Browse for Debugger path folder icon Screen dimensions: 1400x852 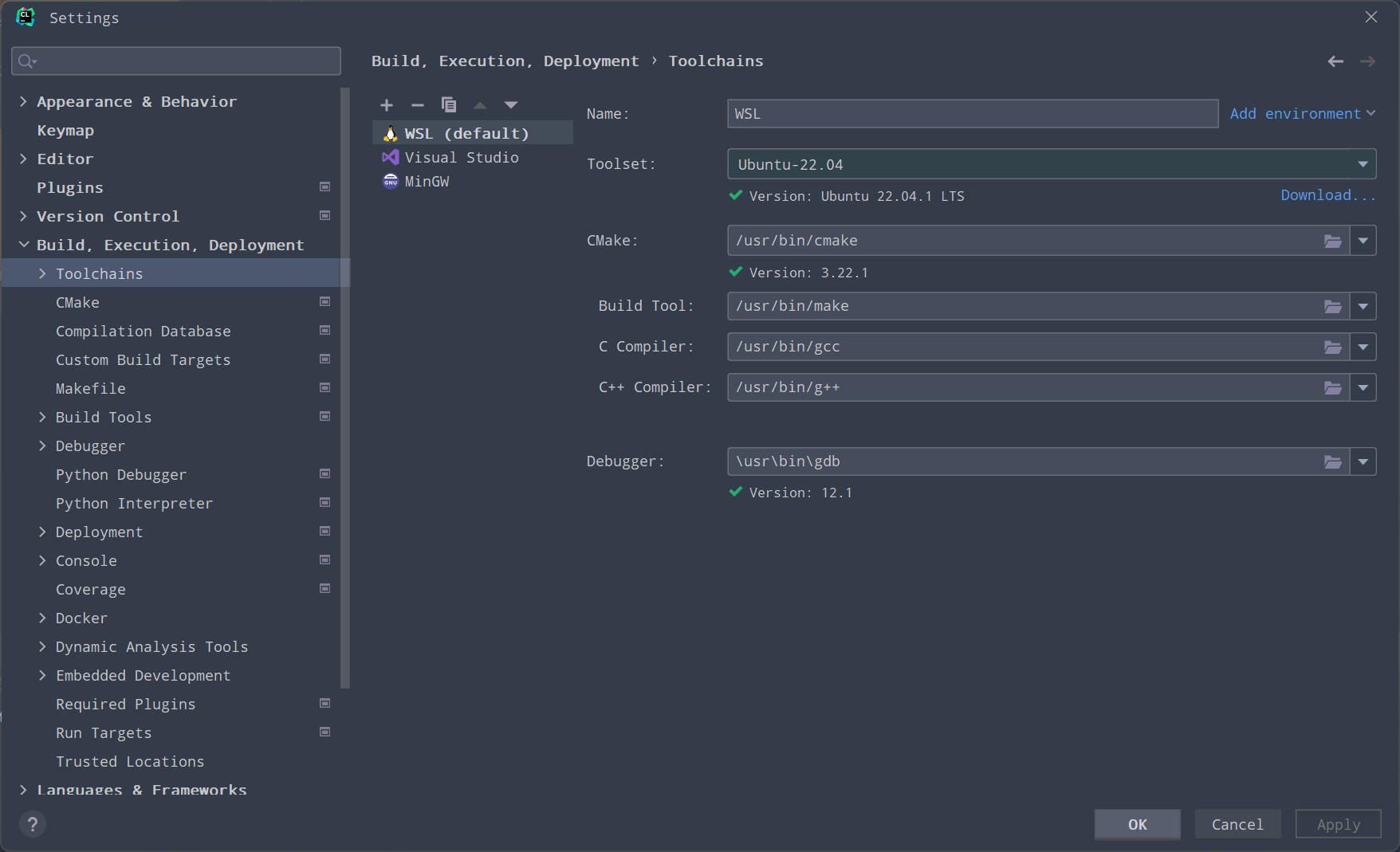1333,461
